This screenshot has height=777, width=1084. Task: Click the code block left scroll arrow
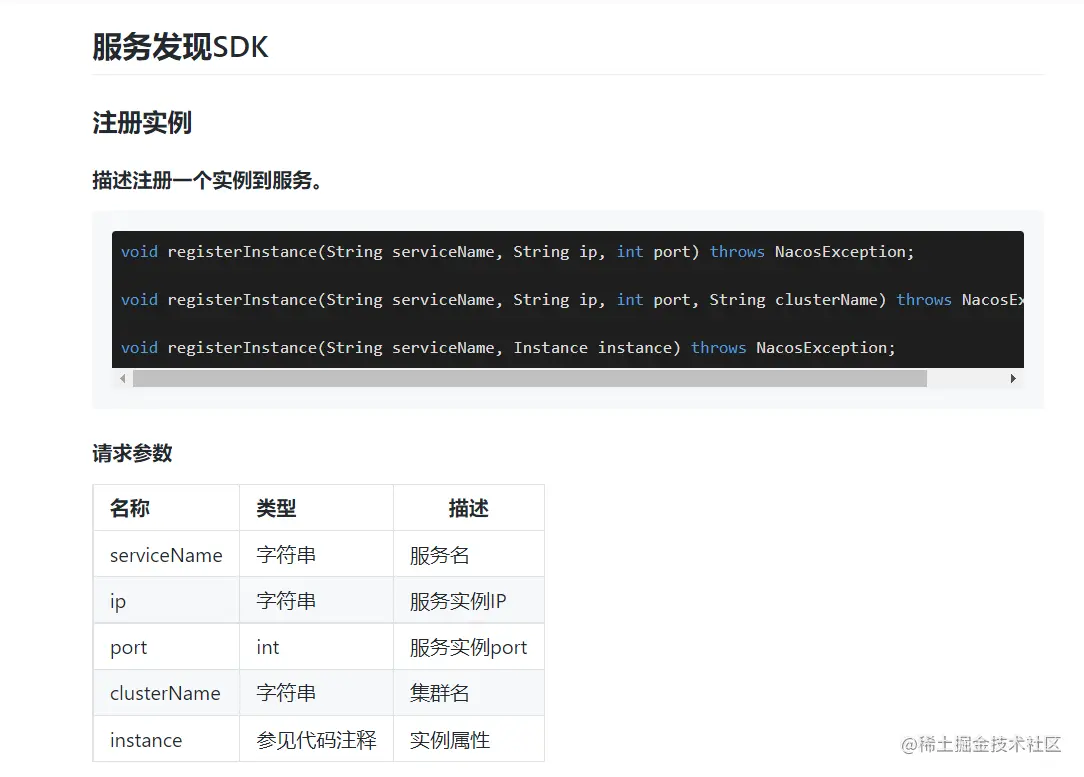[123, 378]
